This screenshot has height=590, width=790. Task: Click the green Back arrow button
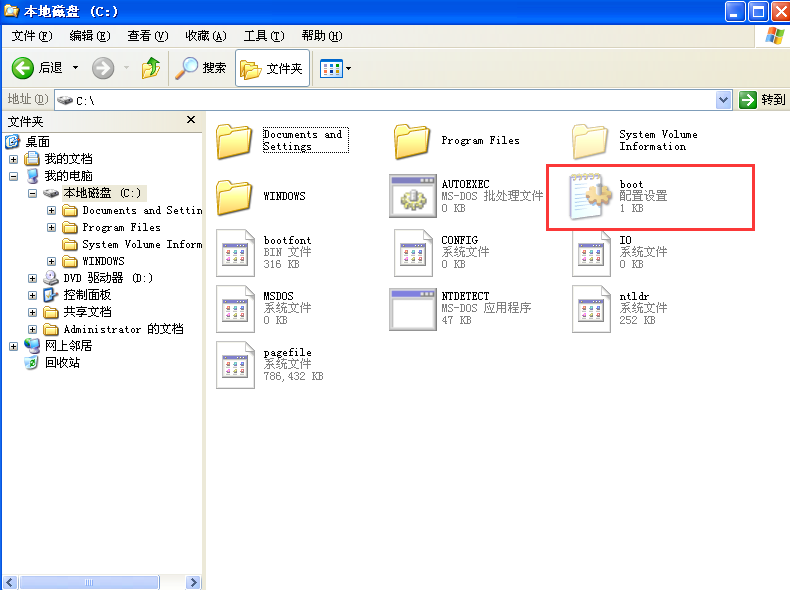pyautogui.click(x=23, y=68)
